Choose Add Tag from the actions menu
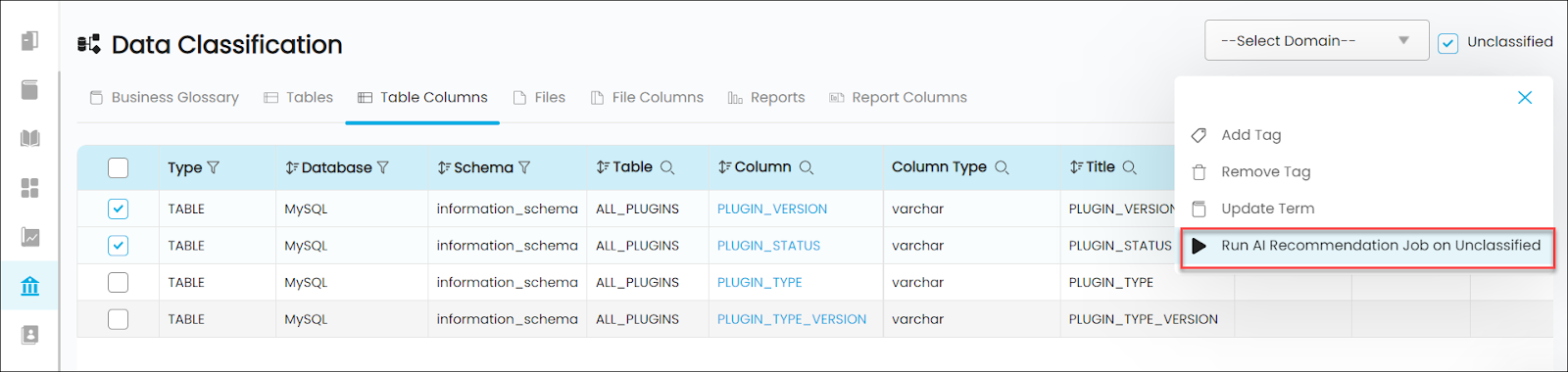The image size is (1568, 372). point(1250,135)
